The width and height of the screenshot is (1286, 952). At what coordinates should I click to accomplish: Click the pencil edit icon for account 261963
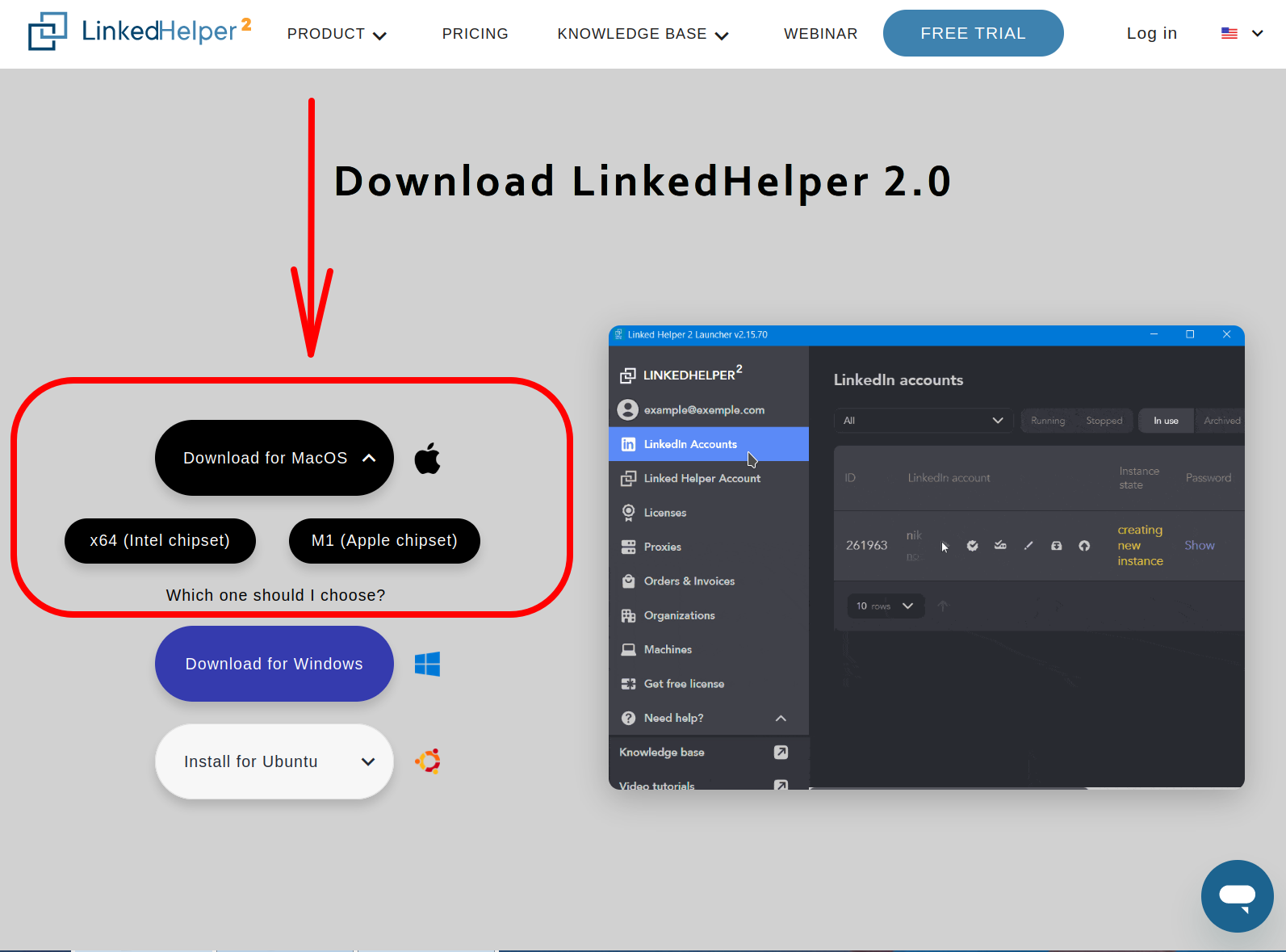pyautogui.click(x=1028, y=546)
